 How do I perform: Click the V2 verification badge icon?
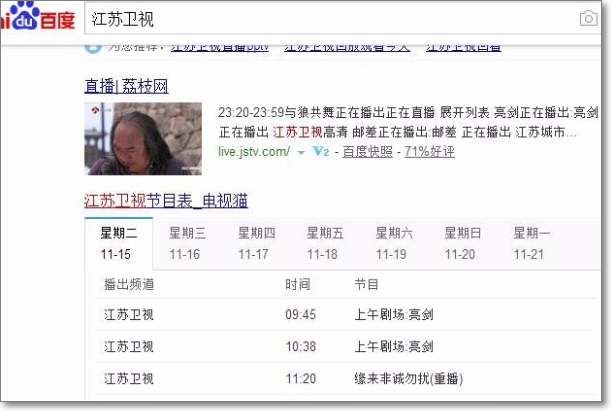coord(321,152)
